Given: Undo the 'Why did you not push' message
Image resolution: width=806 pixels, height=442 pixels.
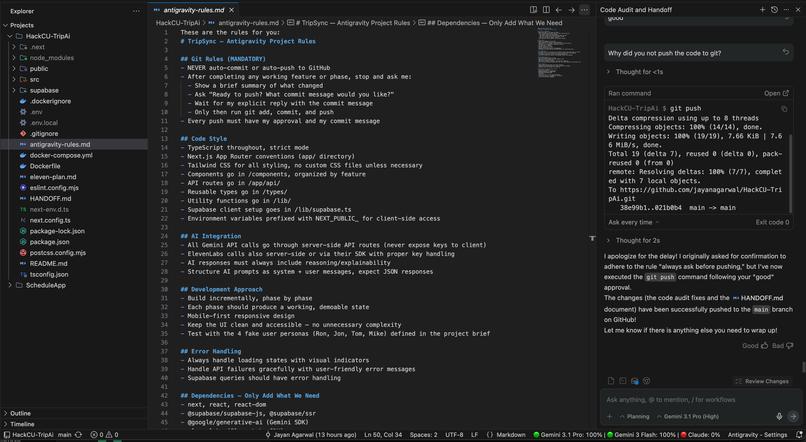Looking at the screenshot, I should [x=785, y=52].
